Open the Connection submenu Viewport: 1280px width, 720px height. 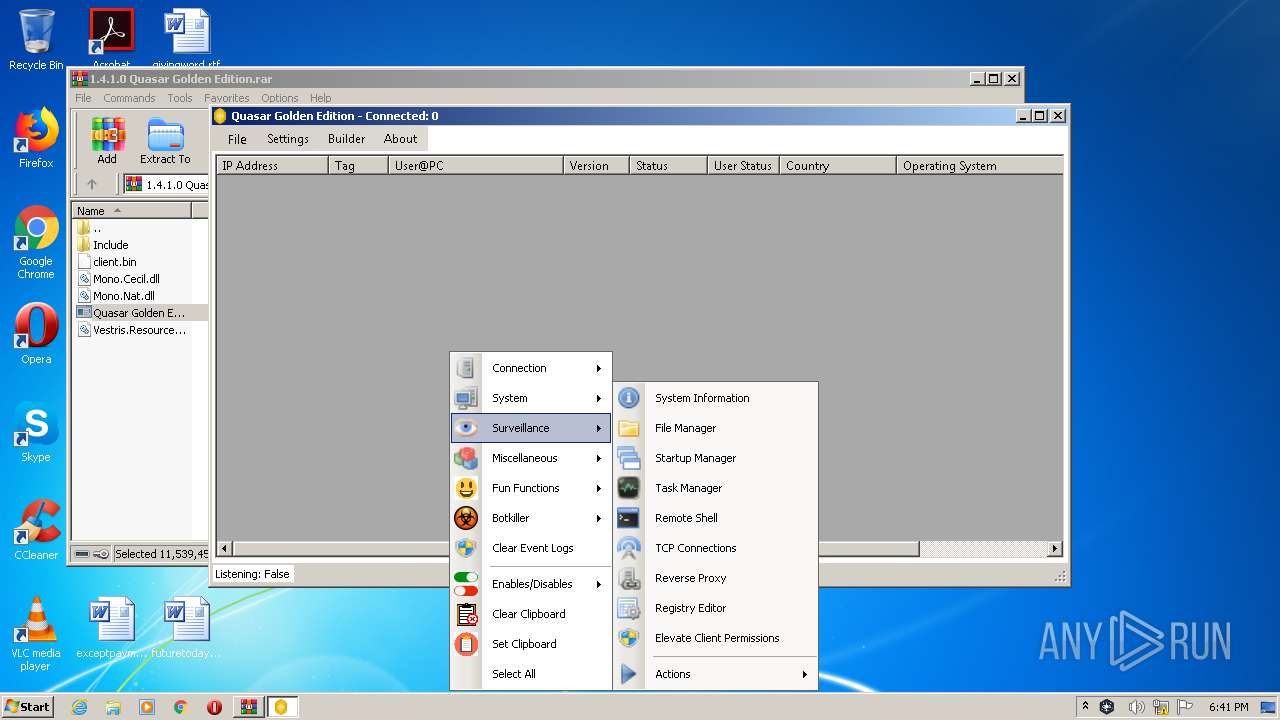531,368
